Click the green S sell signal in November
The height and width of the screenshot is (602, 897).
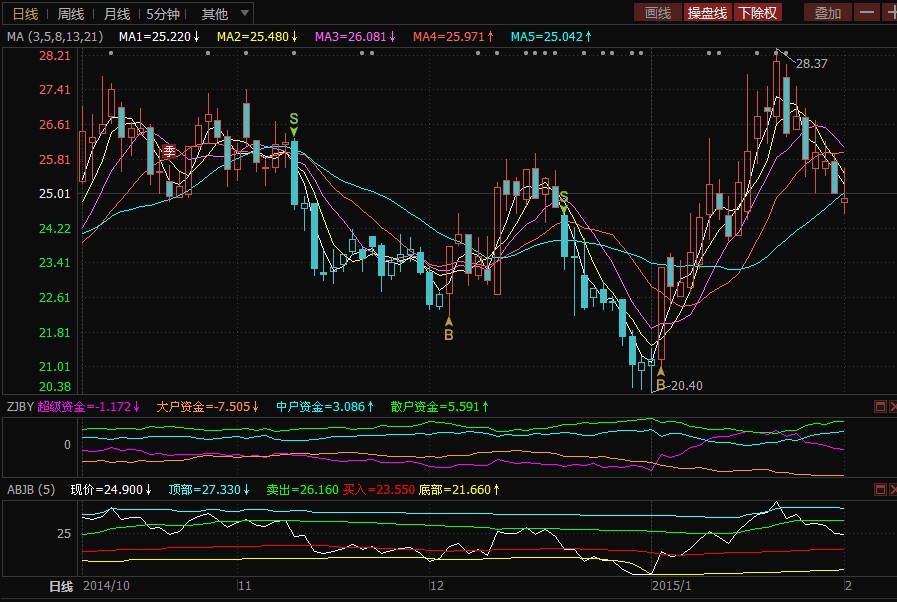294,119
